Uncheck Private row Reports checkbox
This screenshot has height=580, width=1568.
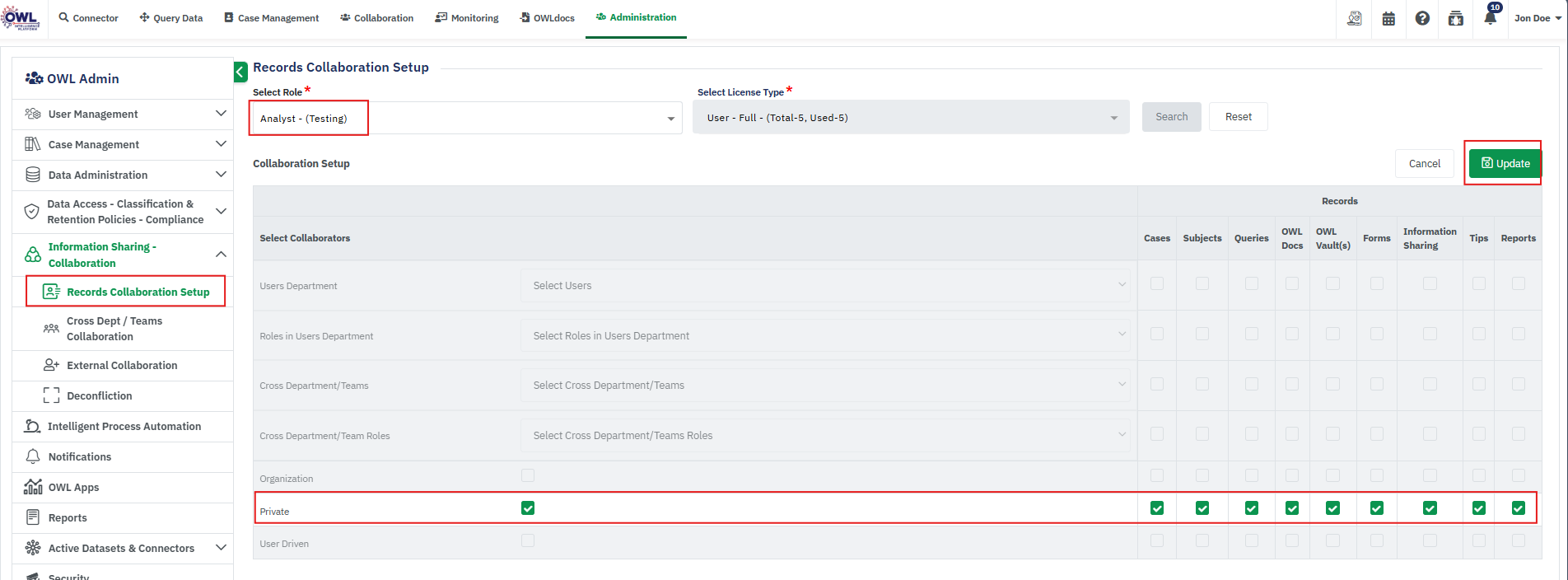[1518, 508]
